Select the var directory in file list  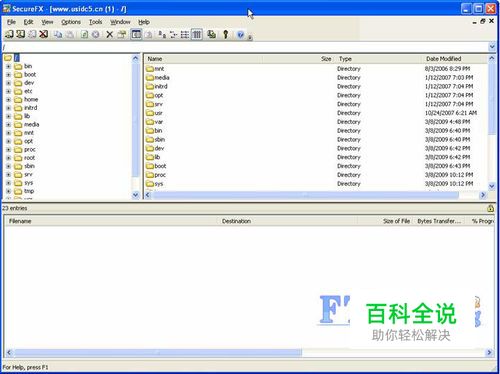[159, 122]
